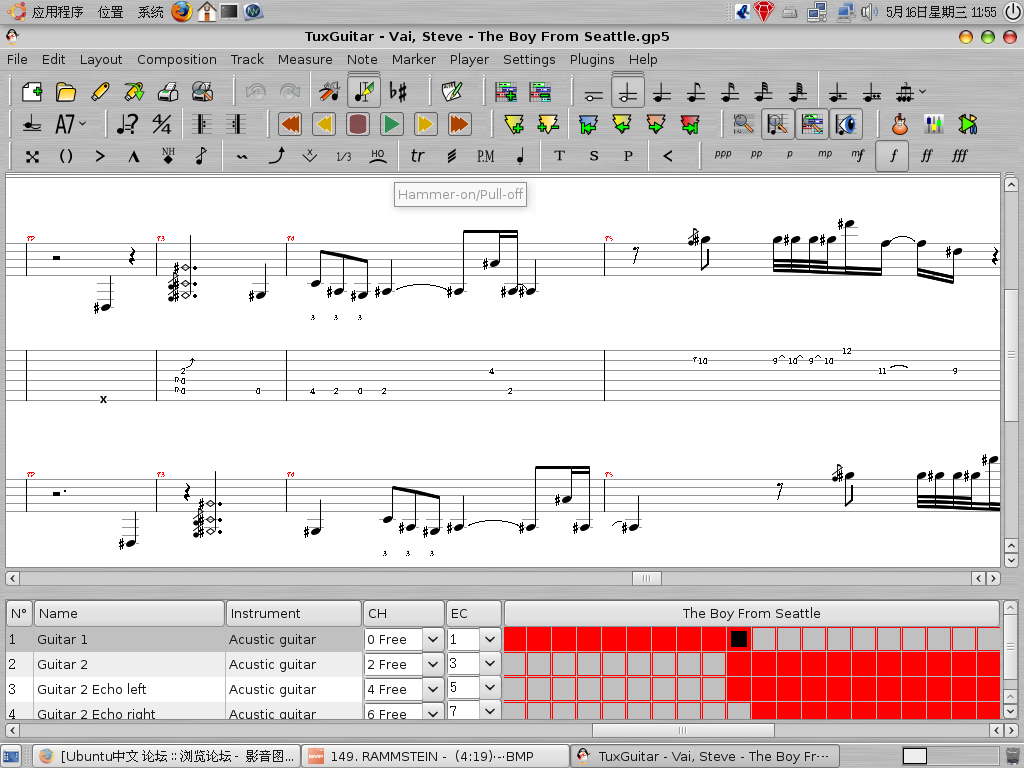Open the Track menu

247,59
